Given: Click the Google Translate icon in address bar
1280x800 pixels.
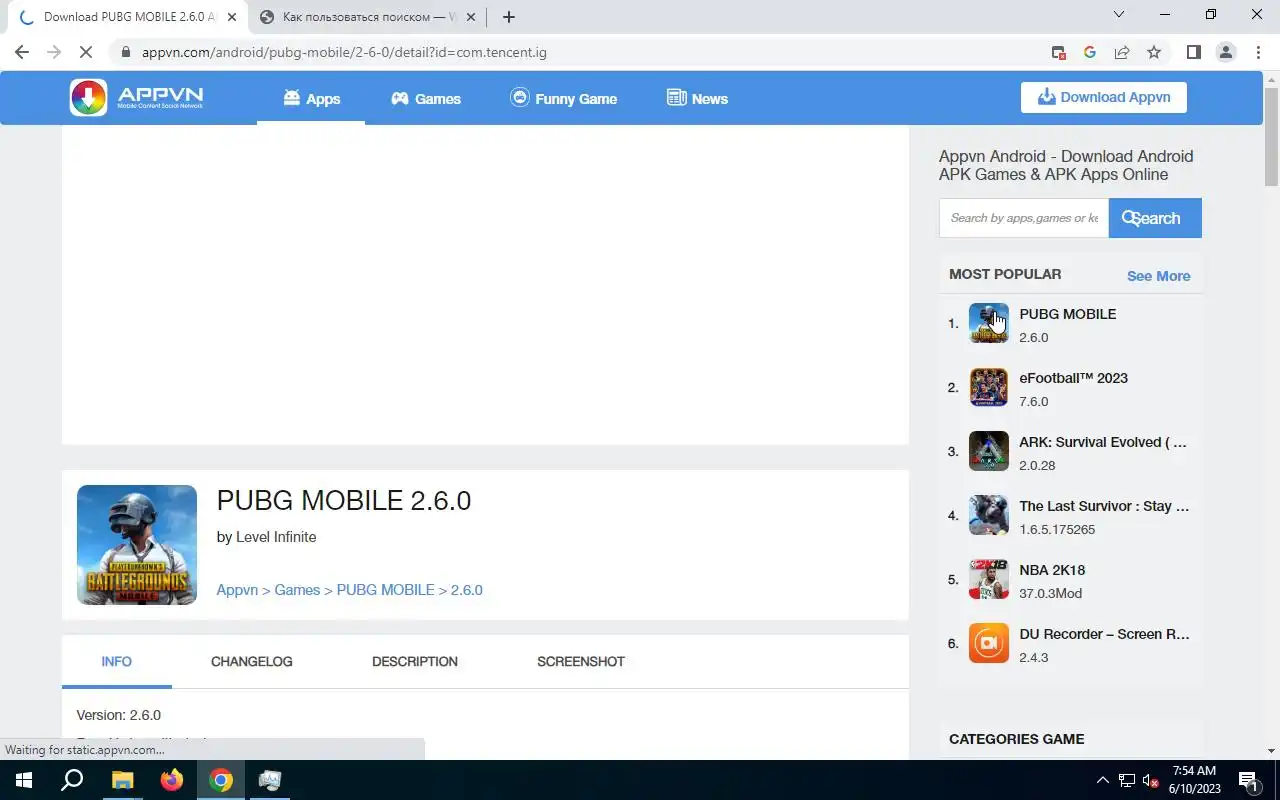Looking at the screenshot, I should click(1090, 52).
